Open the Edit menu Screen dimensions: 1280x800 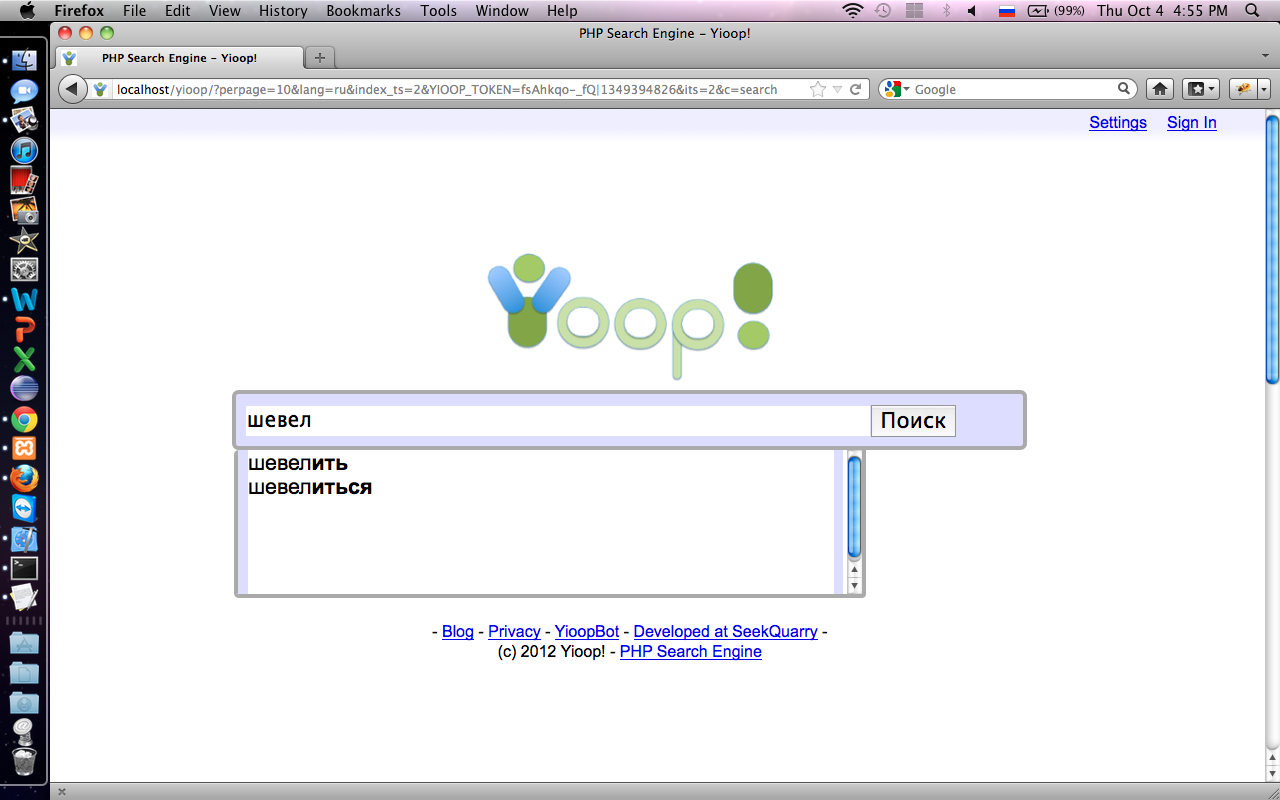tap(178, 11)
